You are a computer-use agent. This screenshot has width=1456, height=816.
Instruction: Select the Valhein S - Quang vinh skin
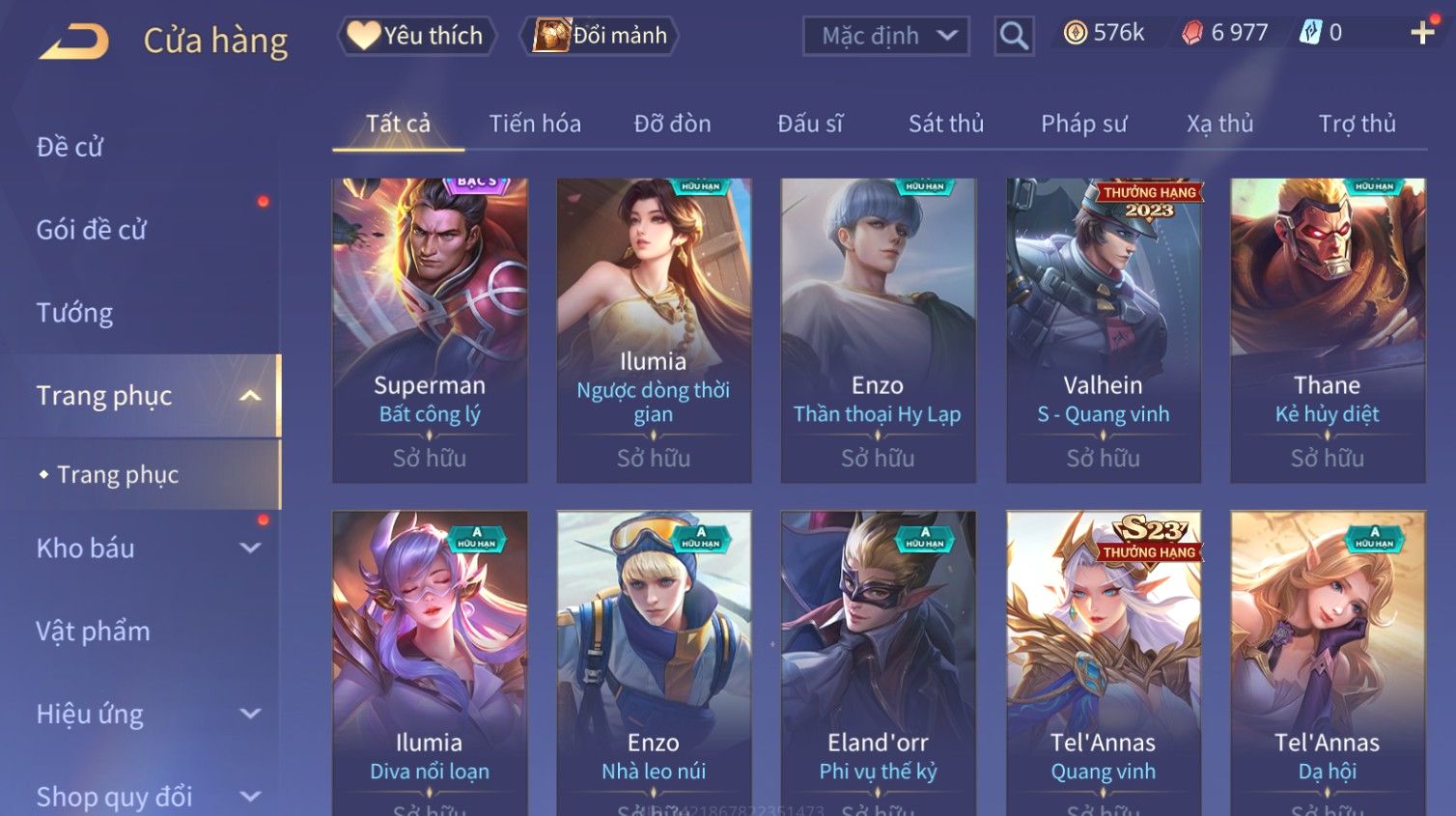[x=1104, y=330]
